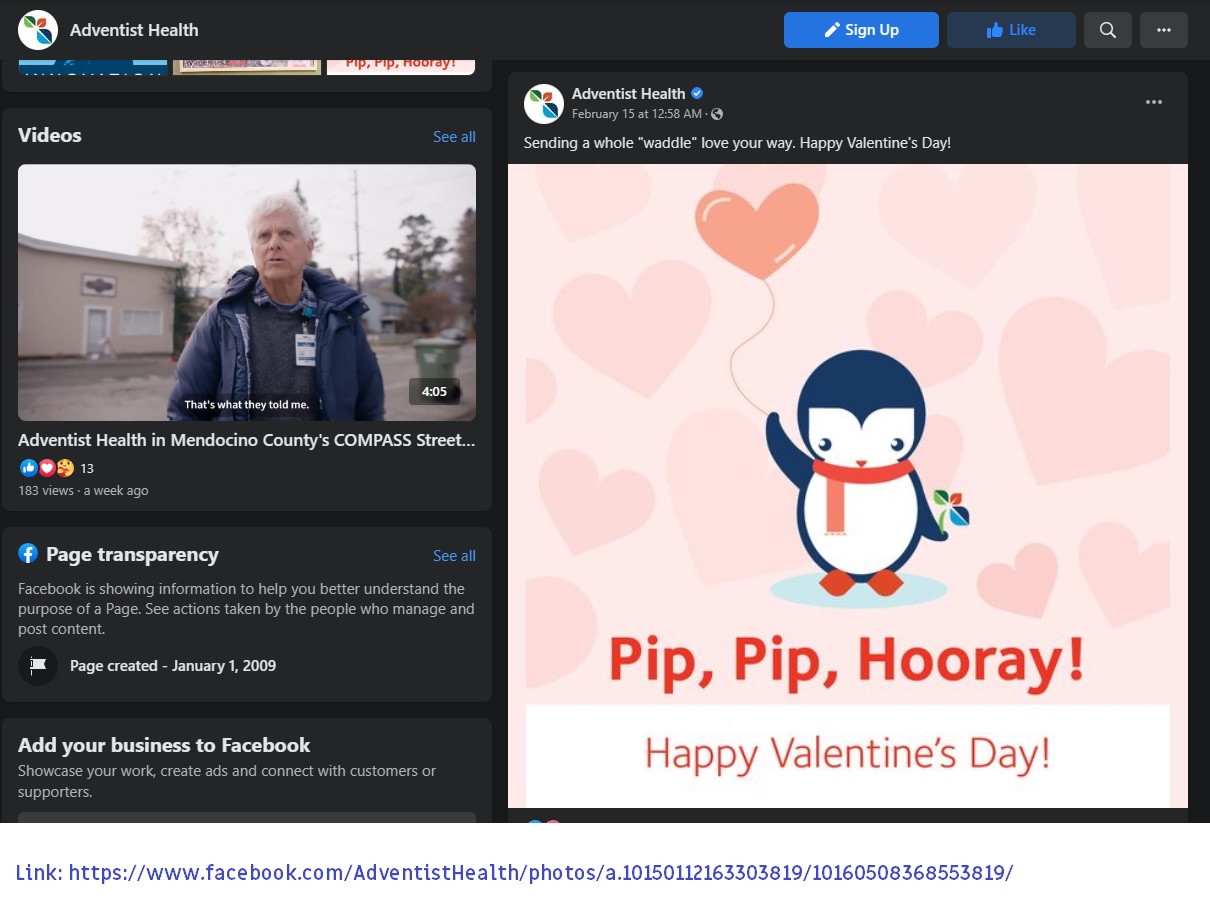Play the COMPASS Street video thumbnail

(247, 292)
